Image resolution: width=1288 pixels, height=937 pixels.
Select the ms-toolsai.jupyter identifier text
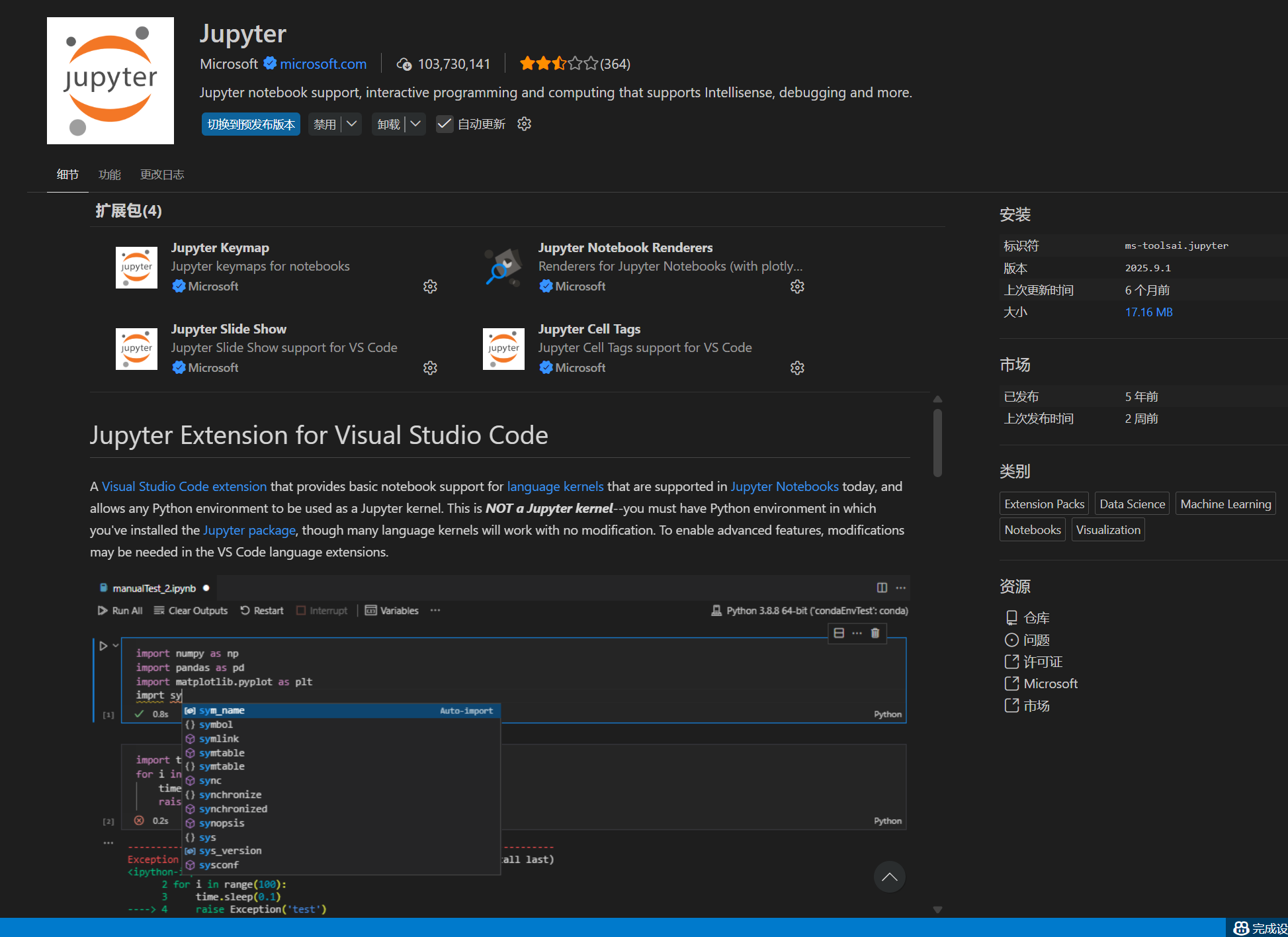(x=1177, y=245)
